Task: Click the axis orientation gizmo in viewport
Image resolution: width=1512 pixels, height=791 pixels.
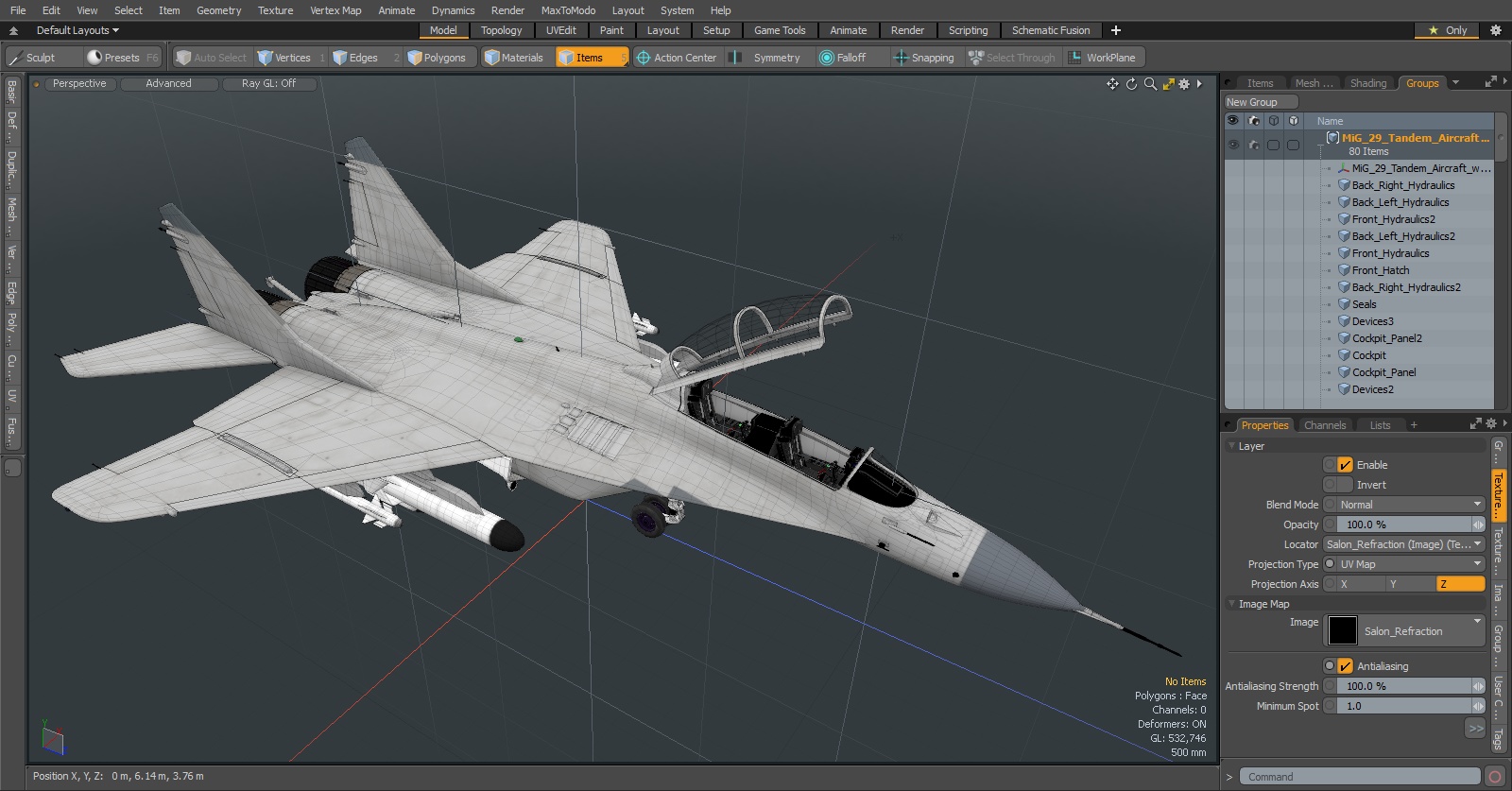Action: (53, 738)
